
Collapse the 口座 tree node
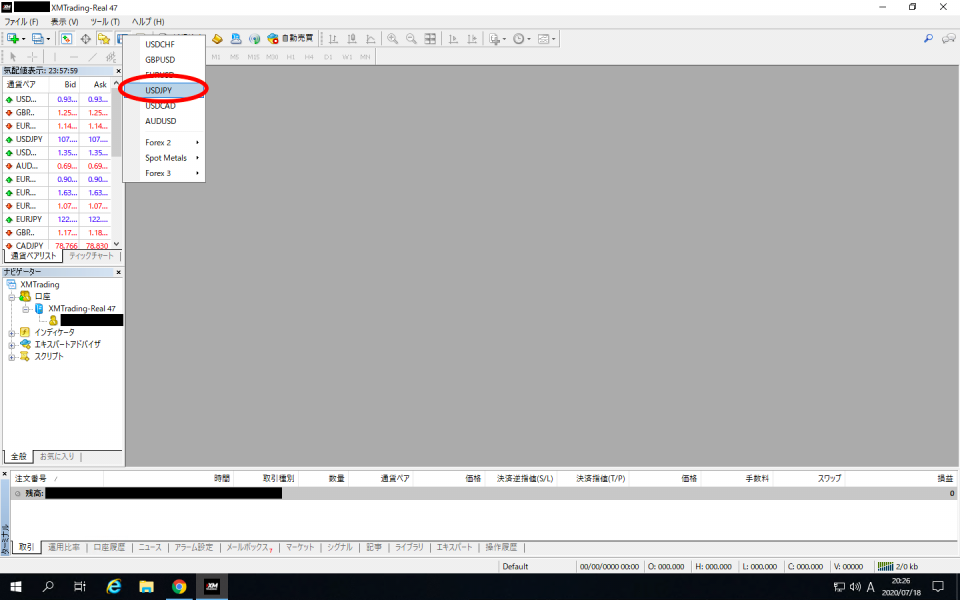pyautogui.click(x=12, y=297)
